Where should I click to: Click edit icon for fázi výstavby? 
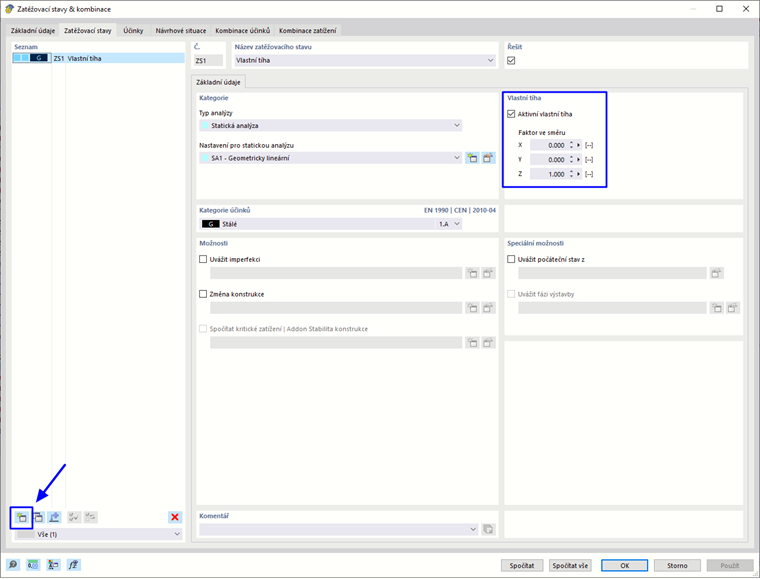coord(733,308)
